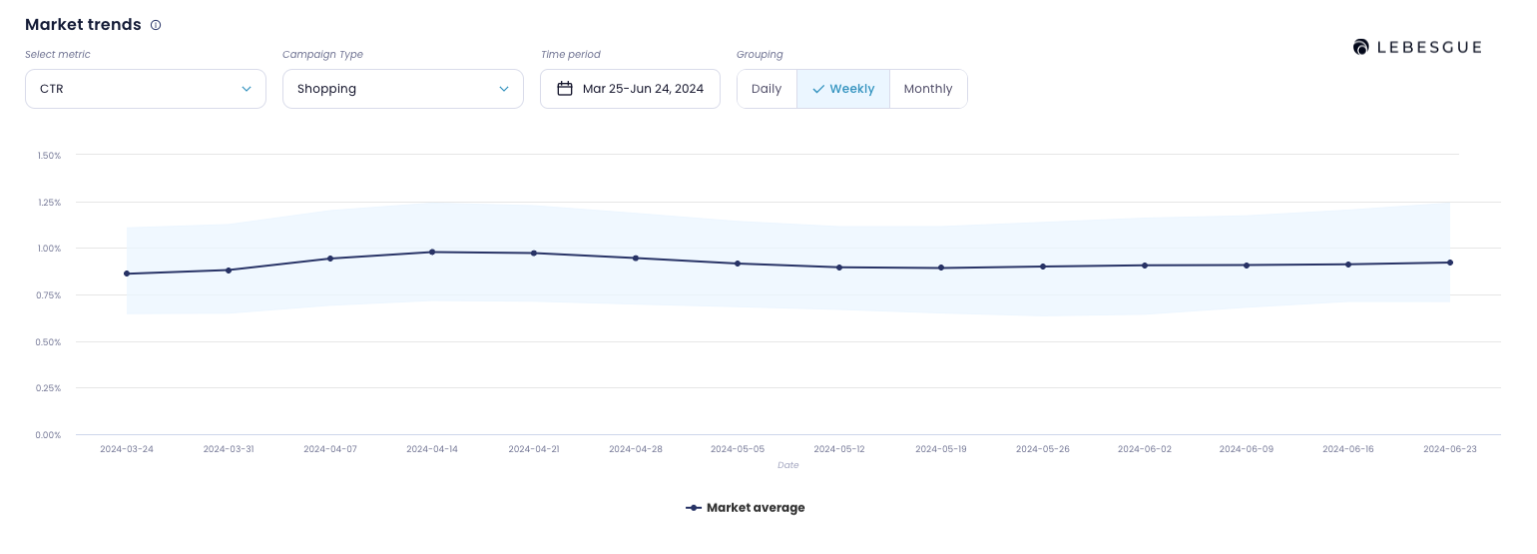Click the Lebesgue logo icon
This screenshot has width=1537, height=554.
[1360, 47]
